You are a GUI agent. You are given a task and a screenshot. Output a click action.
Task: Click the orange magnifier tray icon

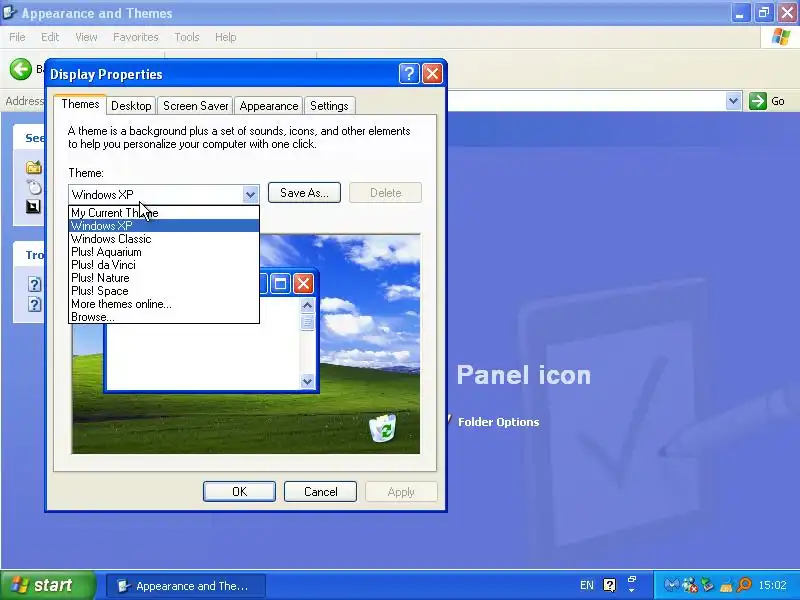coord(744,584)
